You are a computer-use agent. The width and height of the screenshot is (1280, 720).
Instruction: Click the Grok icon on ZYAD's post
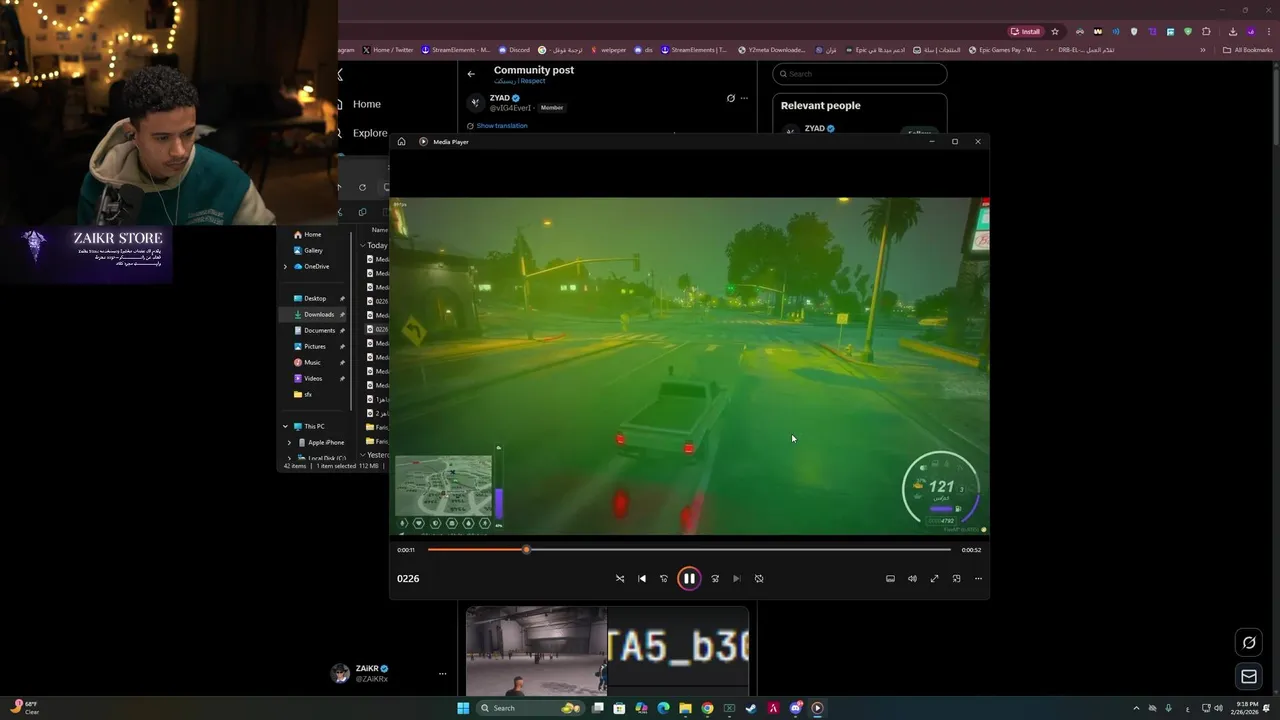pos(730,98)
